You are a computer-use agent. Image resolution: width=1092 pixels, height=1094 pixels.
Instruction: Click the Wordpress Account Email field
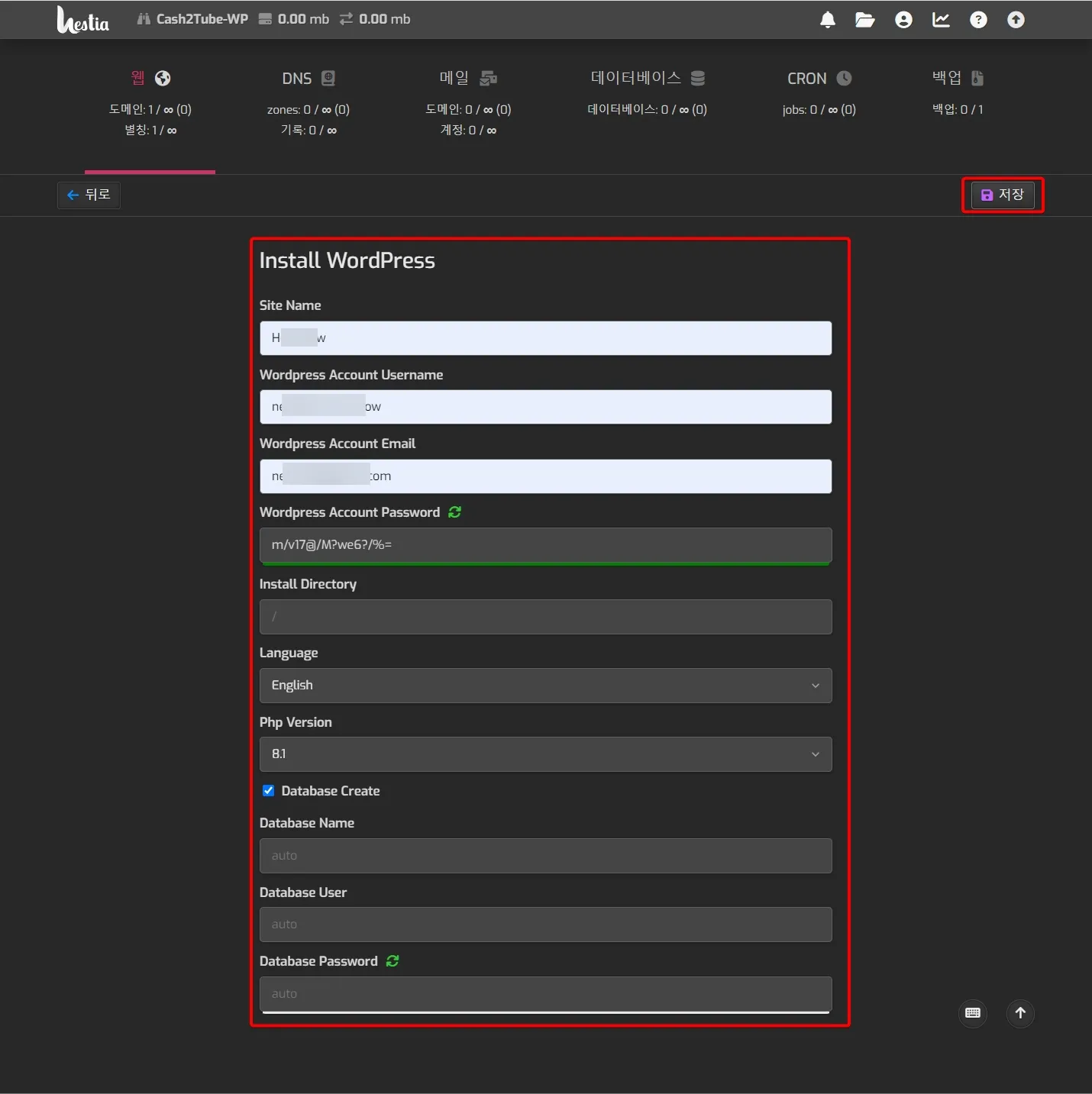tap(545, 476)
